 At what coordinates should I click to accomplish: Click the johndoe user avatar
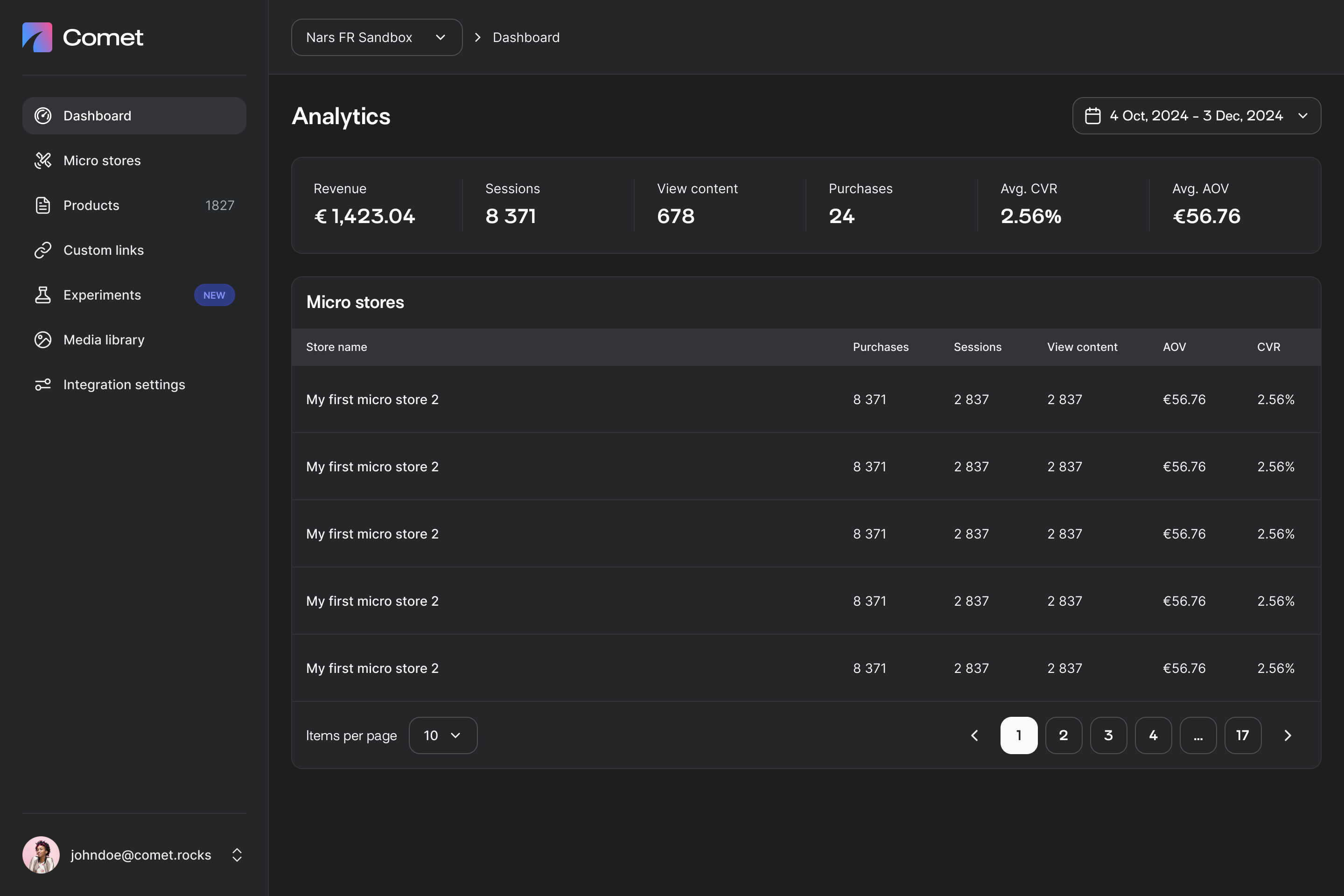[x=41, y=855]
